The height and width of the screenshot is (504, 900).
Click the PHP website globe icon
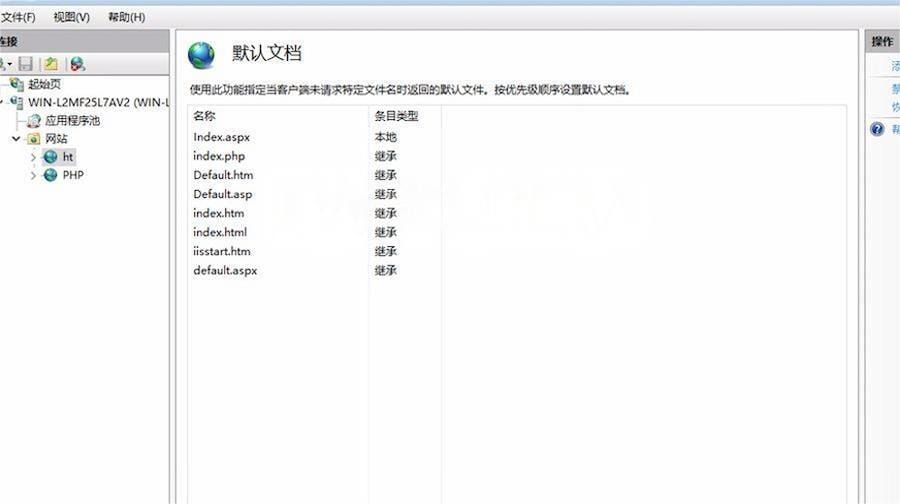pyautogui.click(x=50, y=175)
